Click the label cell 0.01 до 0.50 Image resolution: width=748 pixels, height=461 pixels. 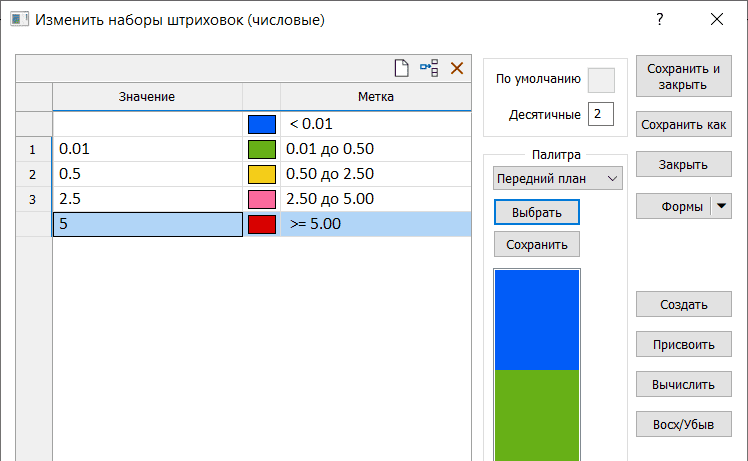pos(376,149)
